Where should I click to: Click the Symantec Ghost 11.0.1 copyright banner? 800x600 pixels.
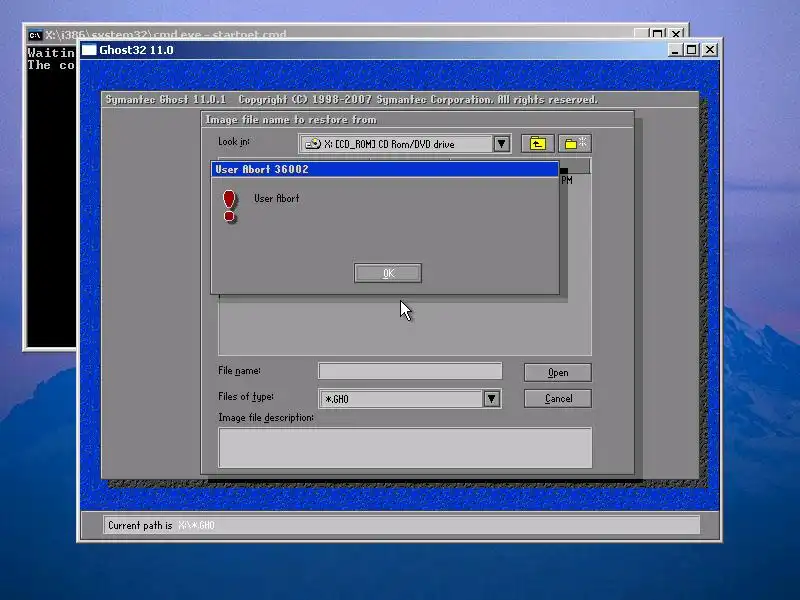(x=352, y=99)
